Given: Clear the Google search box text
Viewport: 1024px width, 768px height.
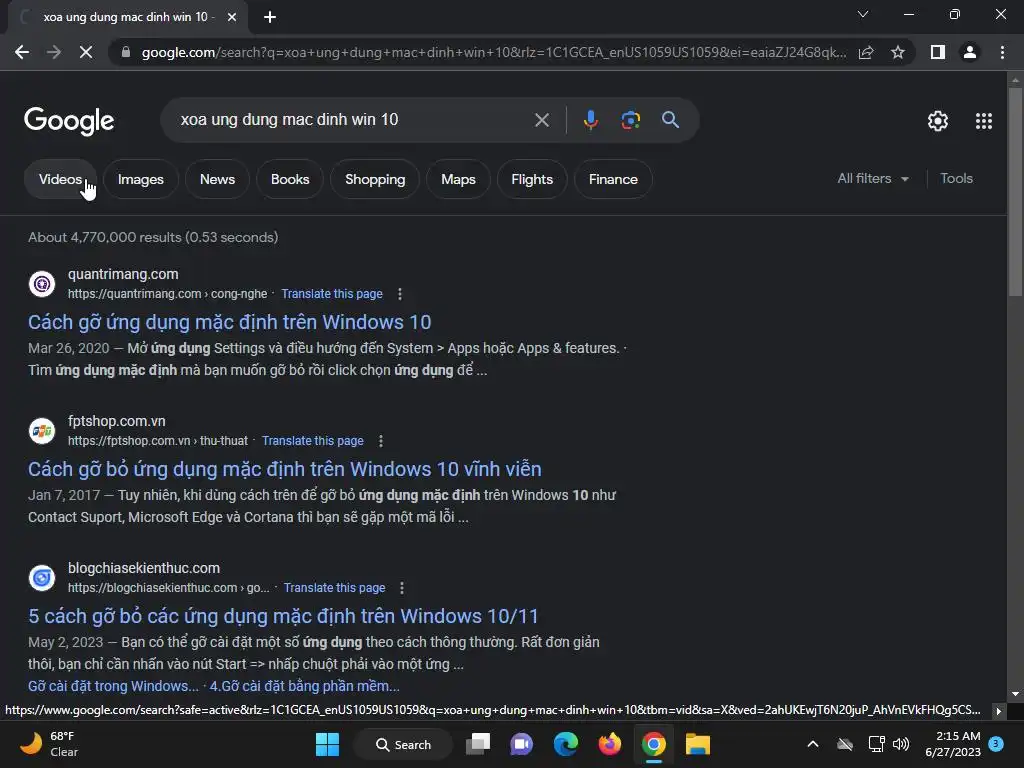Looking at the screenshot, I should [x=541, y=120].
